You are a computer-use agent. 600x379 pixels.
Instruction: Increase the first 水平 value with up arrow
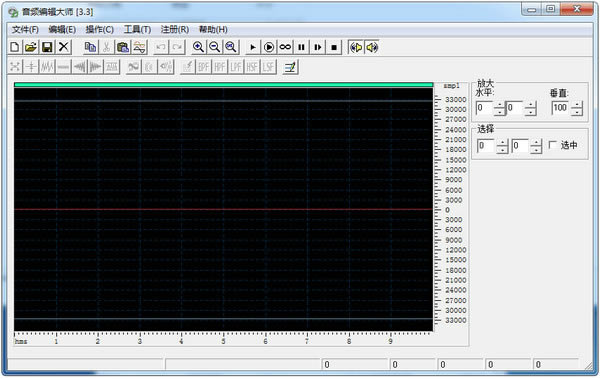tap(499, 105)
